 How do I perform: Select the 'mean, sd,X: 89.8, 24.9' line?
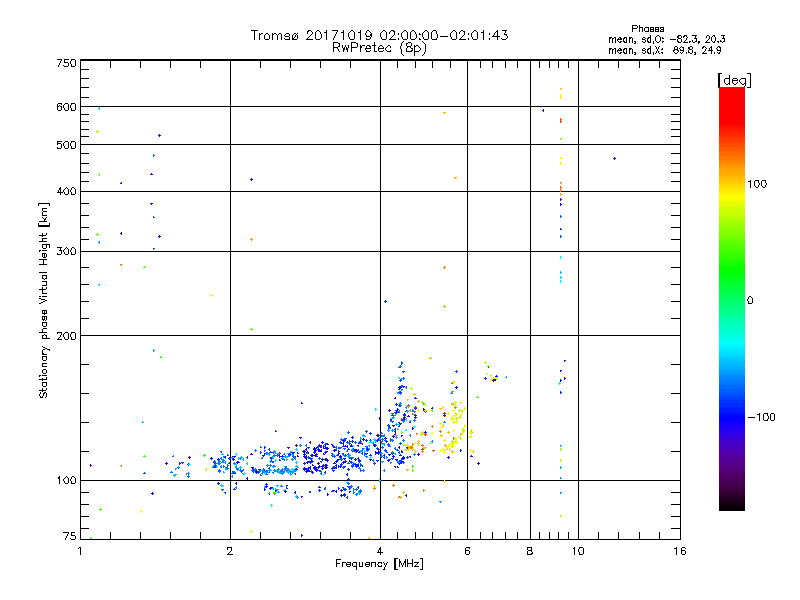click(664, 50)
